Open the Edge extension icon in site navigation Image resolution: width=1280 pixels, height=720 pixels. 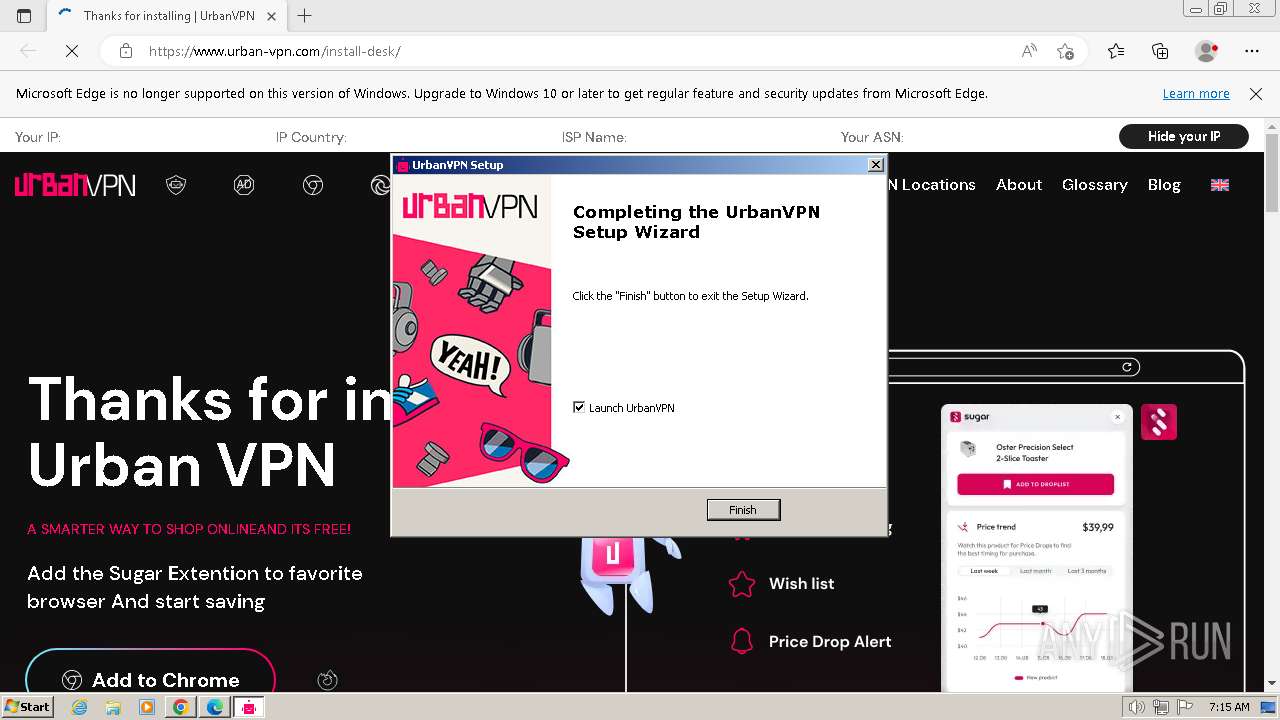pos(381,185)
